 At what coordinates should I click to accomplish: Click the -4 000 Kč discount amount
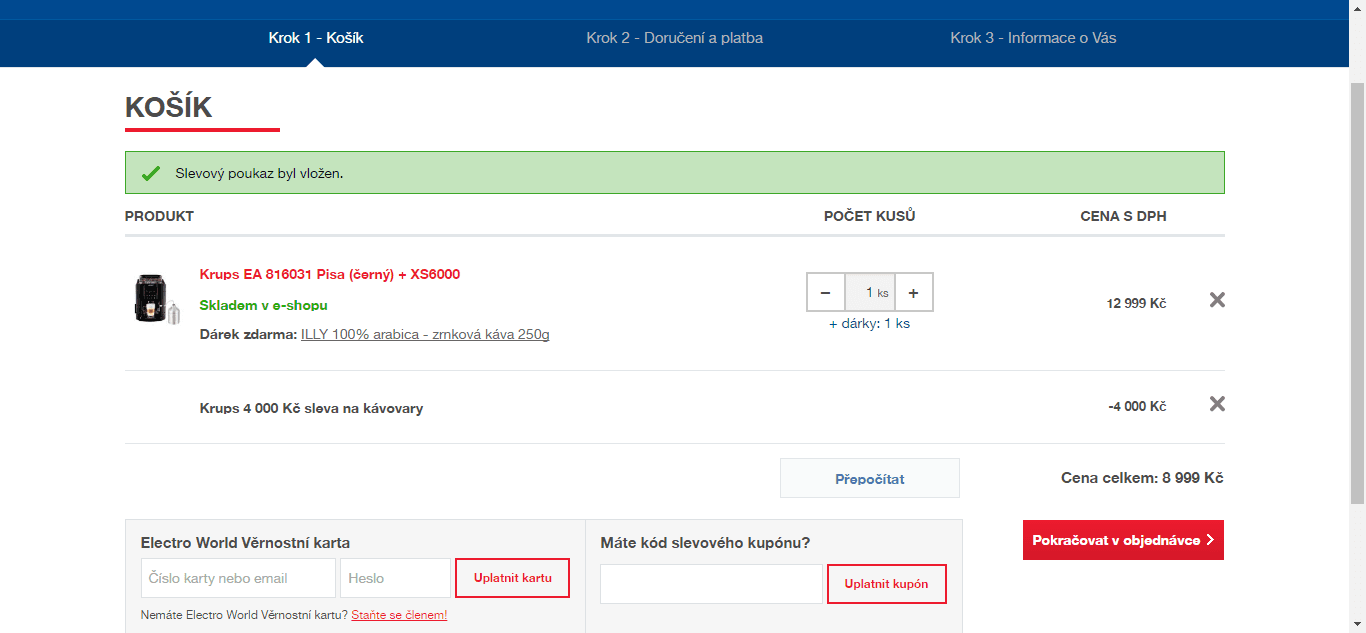tap(1137, 406)
